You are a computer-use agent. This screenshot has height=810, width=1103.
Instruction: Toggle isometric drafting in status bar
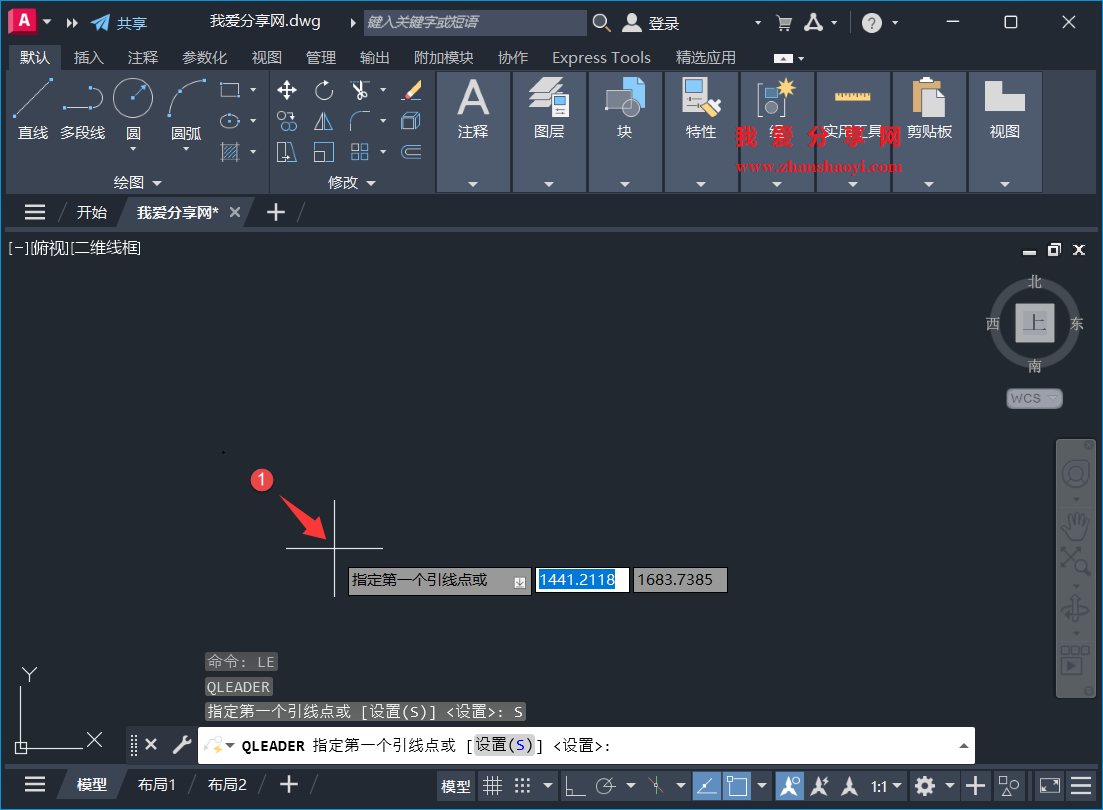[656, 785]
